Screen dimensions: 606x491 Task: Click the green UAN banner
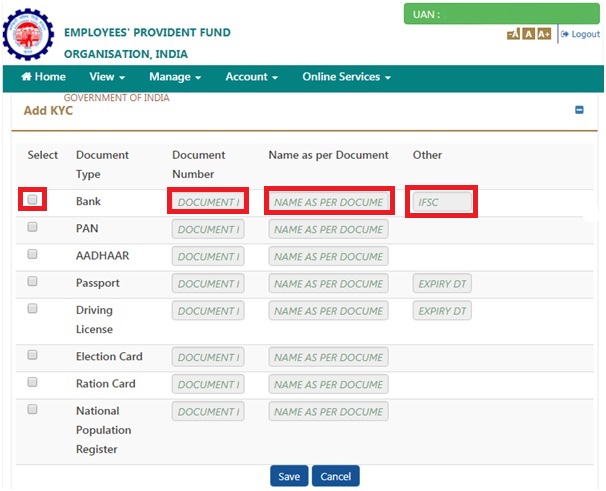click(x=502, y=14)
